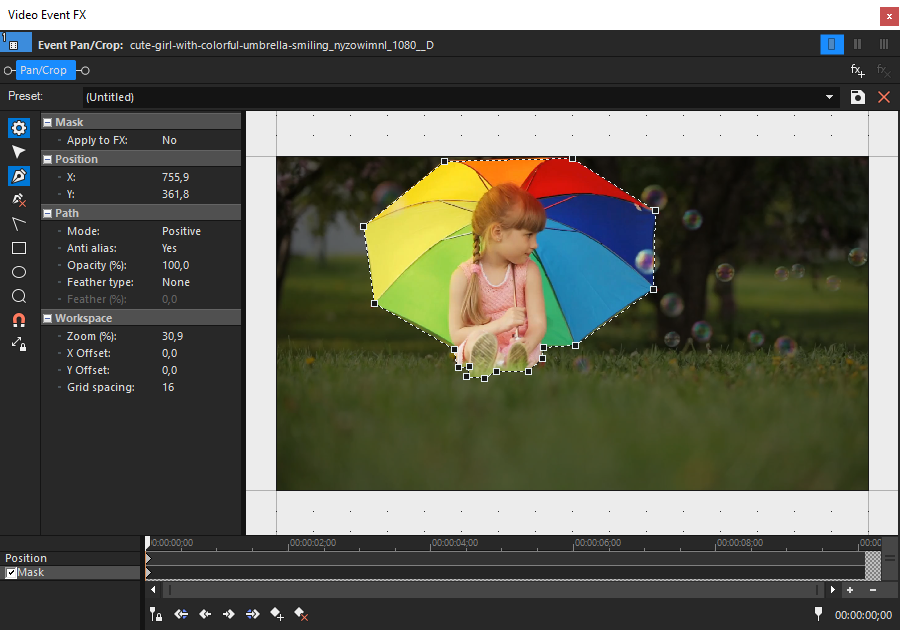Click the Opacity (%) value field
Screen dimensions: 900x630
click(176, 265)
